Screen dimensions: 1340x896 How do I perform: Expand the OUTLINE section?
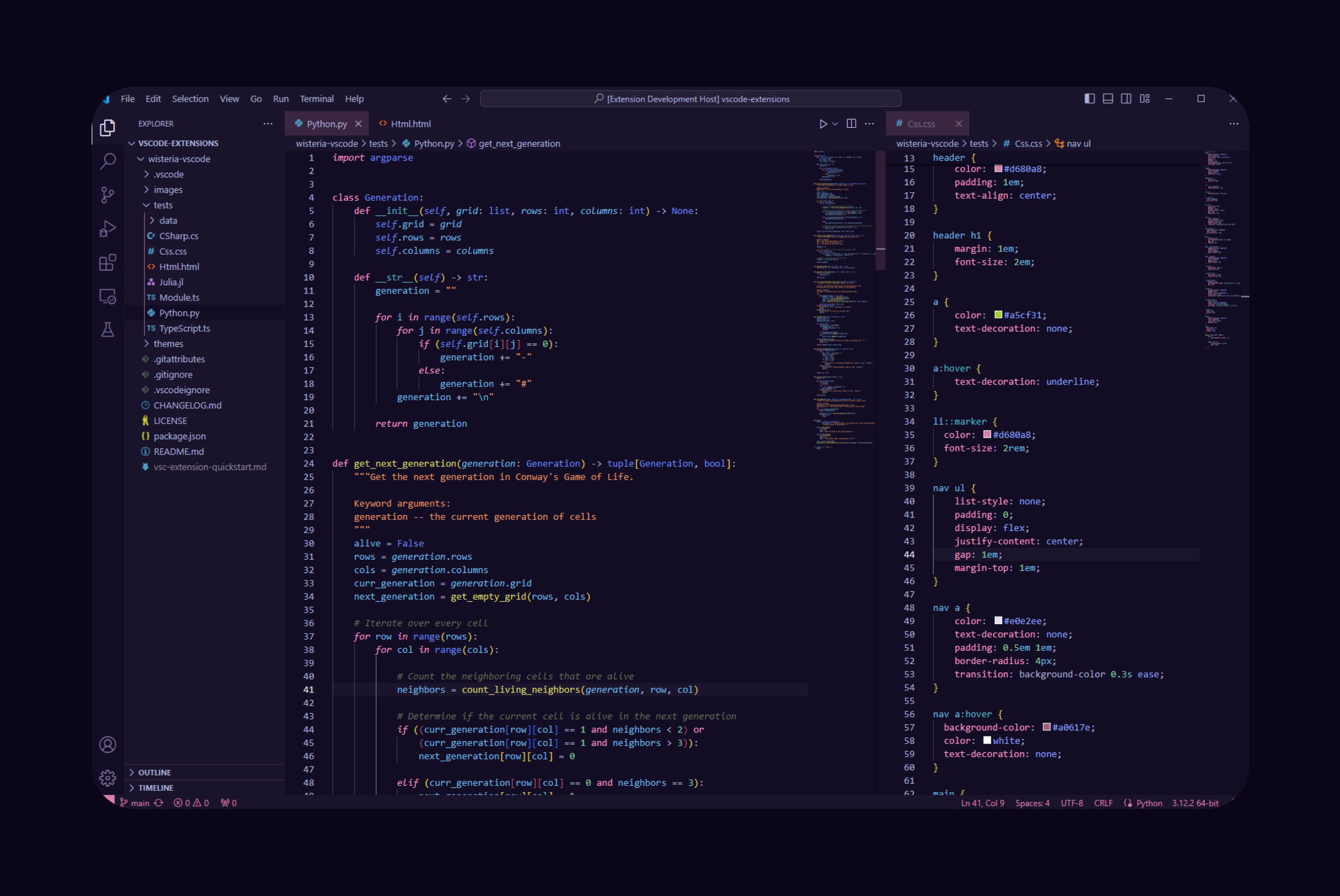coord(154,772)
